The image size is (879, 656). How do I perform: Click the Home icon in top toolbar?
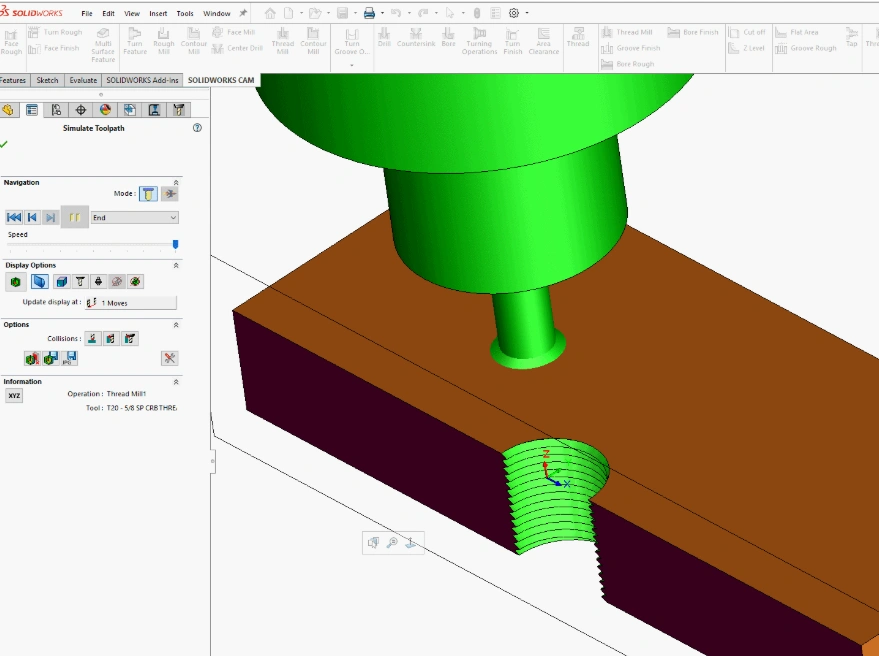[270, 13]
